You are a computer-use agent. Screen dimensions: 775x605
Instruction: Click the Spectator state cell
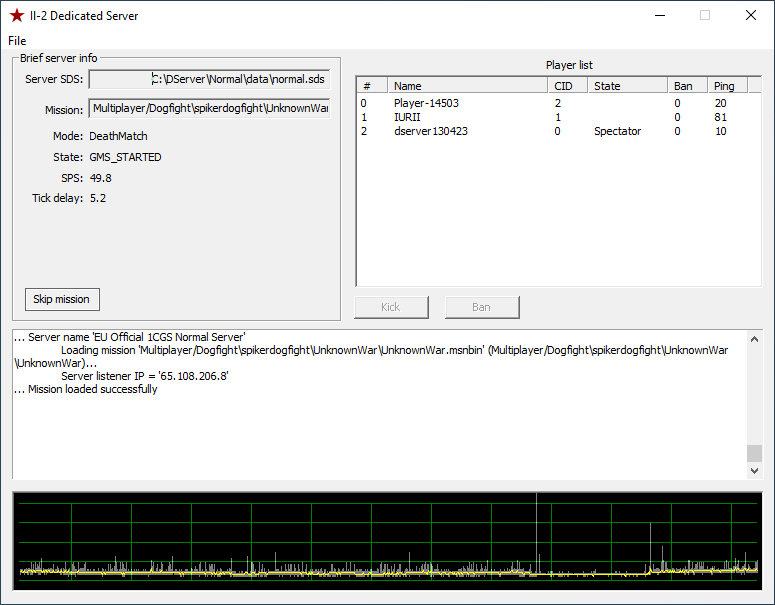click(x=617, y=131)
